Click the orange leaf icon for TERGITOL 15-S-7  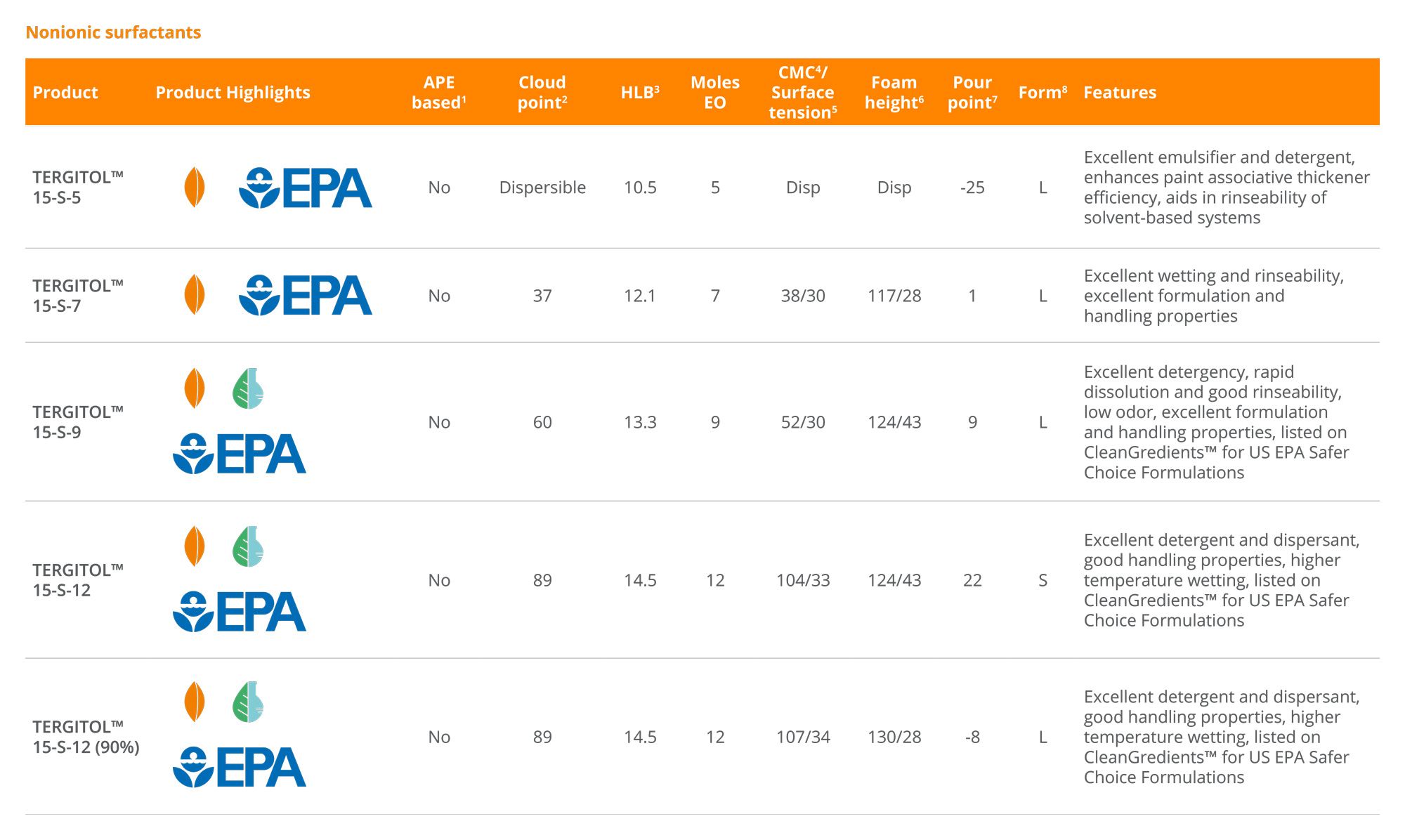click(195, 295)
